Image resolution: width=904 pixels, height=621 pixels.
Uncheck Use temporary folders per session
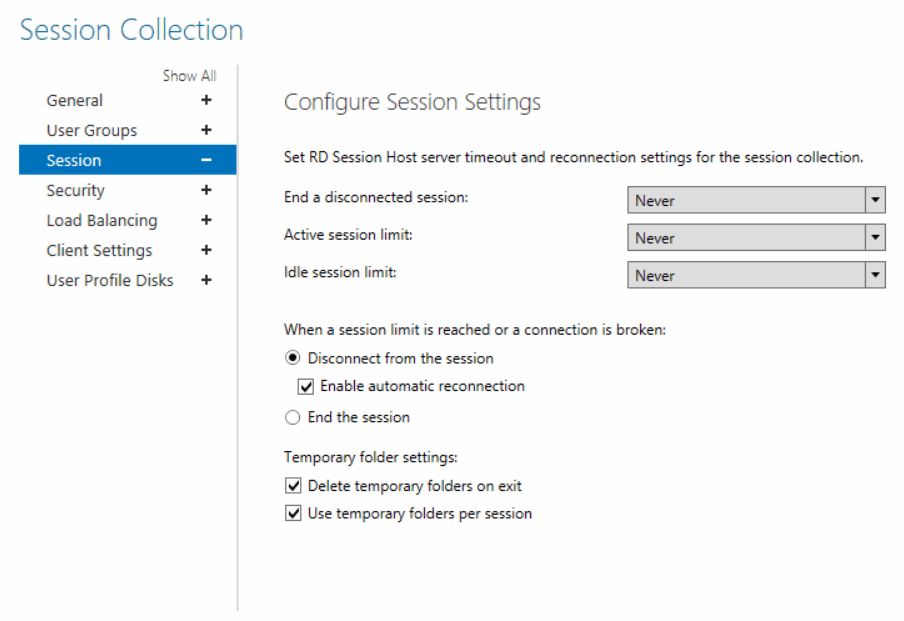293,513
